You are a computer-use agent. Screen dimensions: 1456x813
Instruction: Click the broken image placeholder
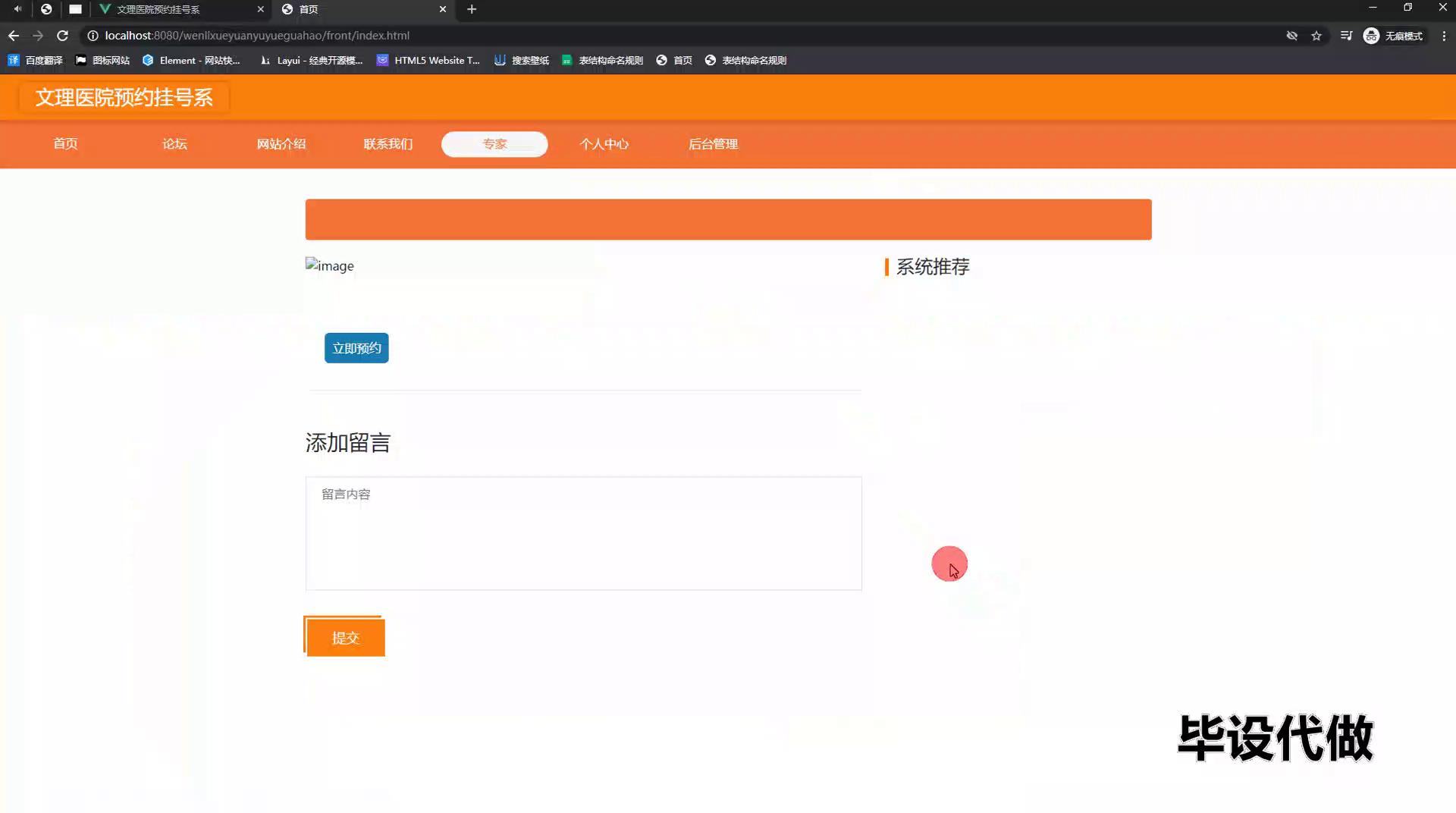pos(330,265)
